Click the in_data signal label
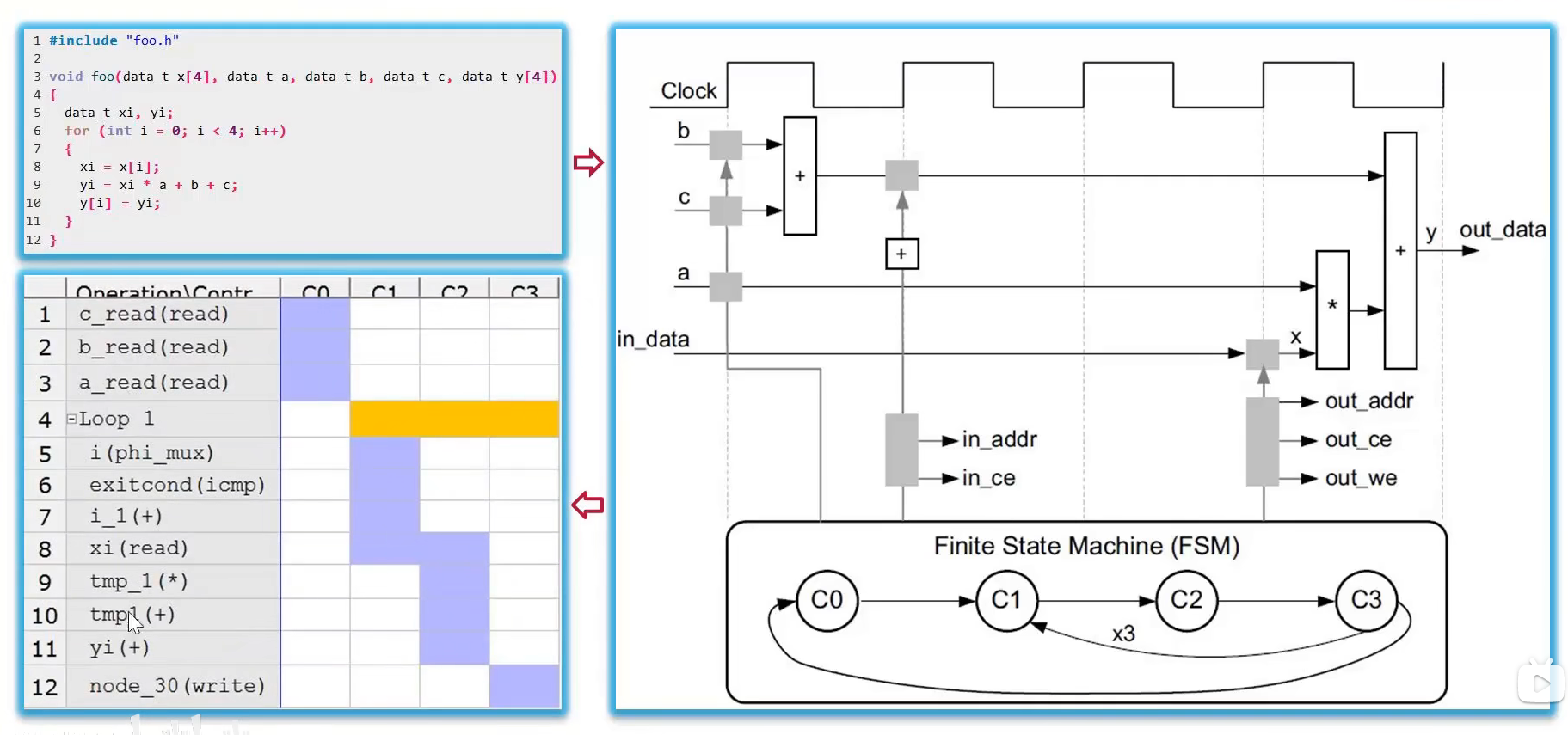 click(653, 339)
